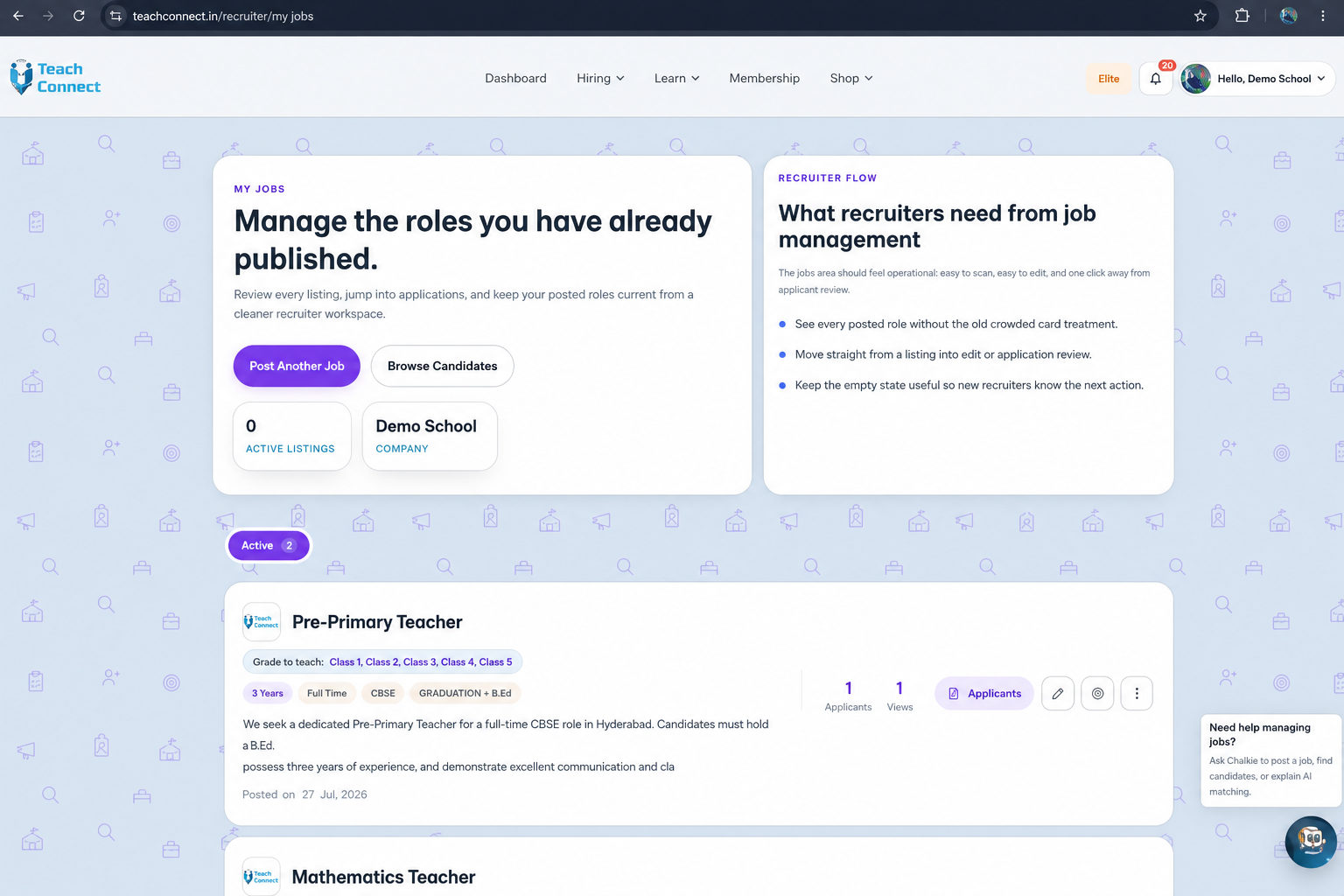Click target icon on Pre-Primary Teacher card
The height and width of the screenshot is (896, 1344).
[1097, 694]
